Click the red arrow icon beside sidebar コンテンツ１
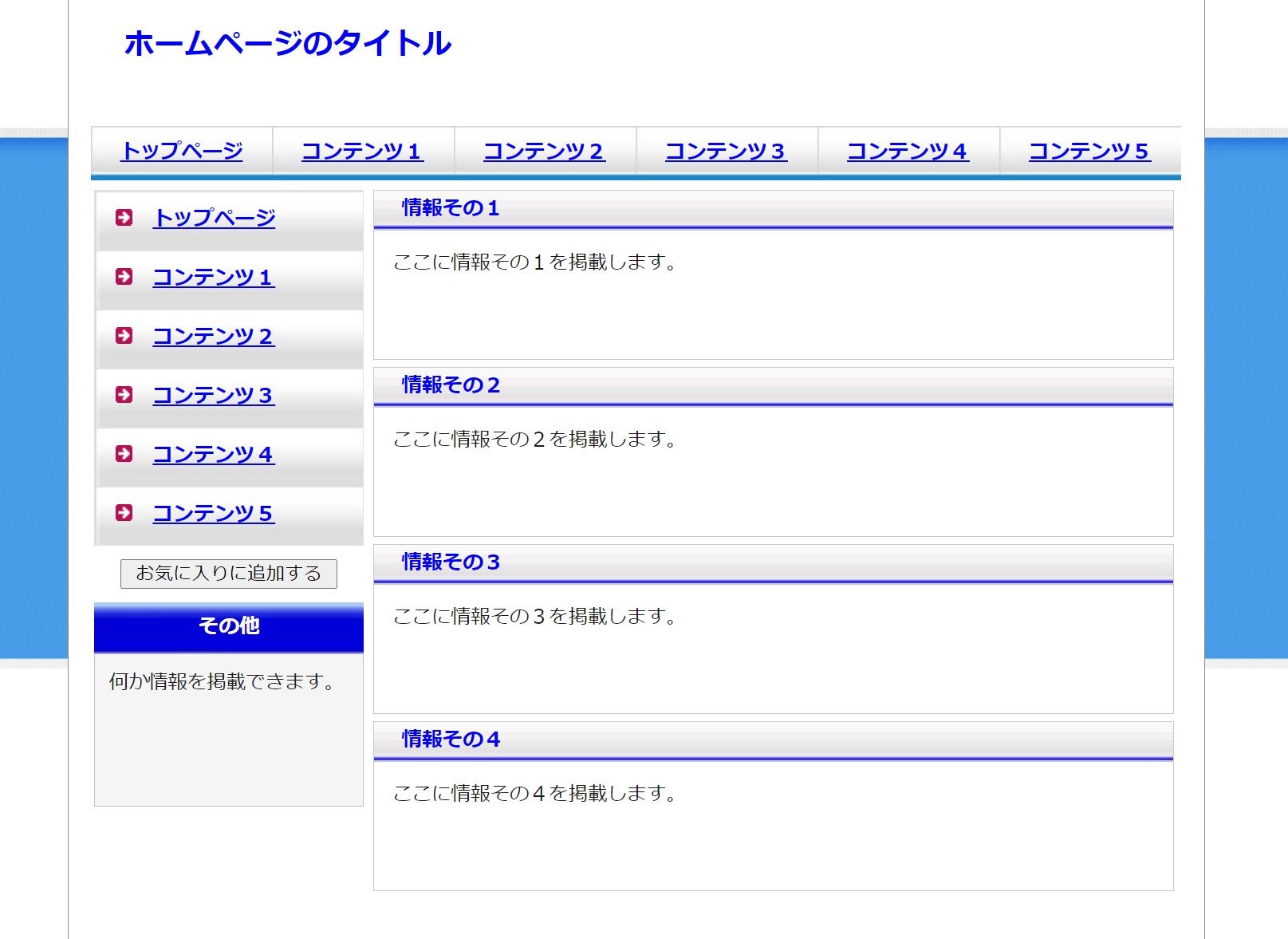This screenshot has width=1288, height=939. click(124, 276)
